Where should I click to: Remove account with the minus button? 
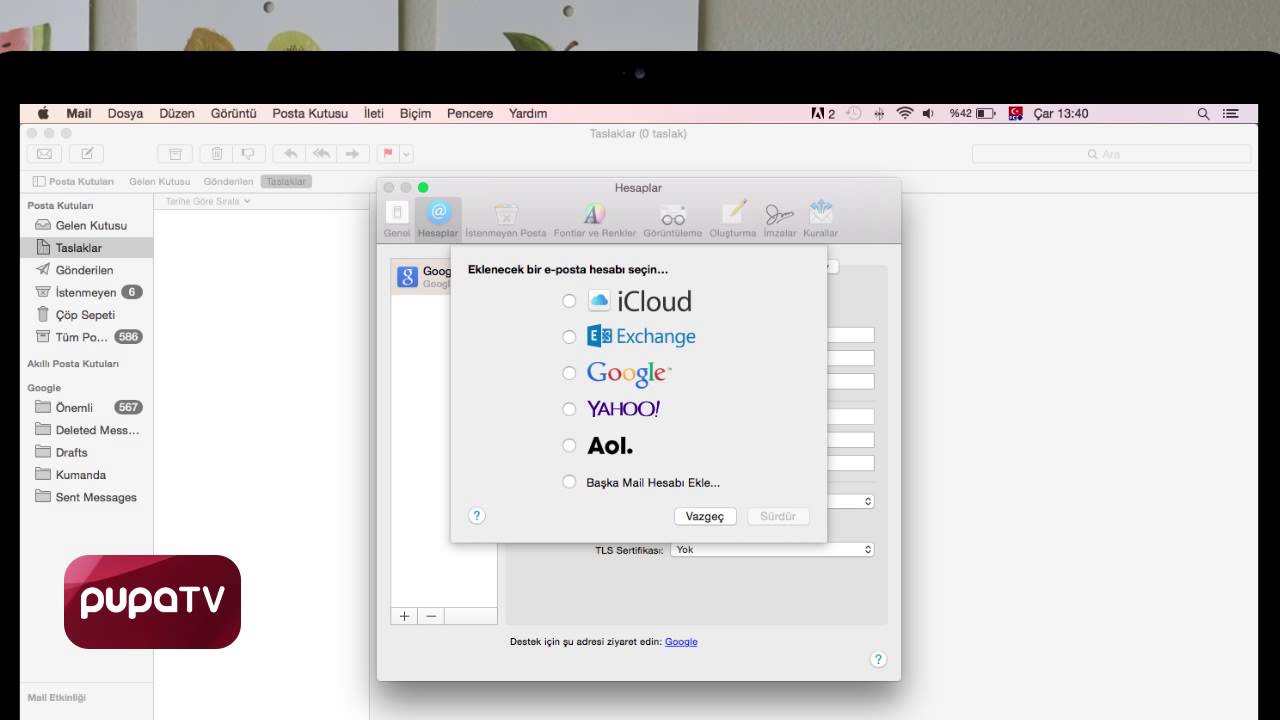pos(431,616)
